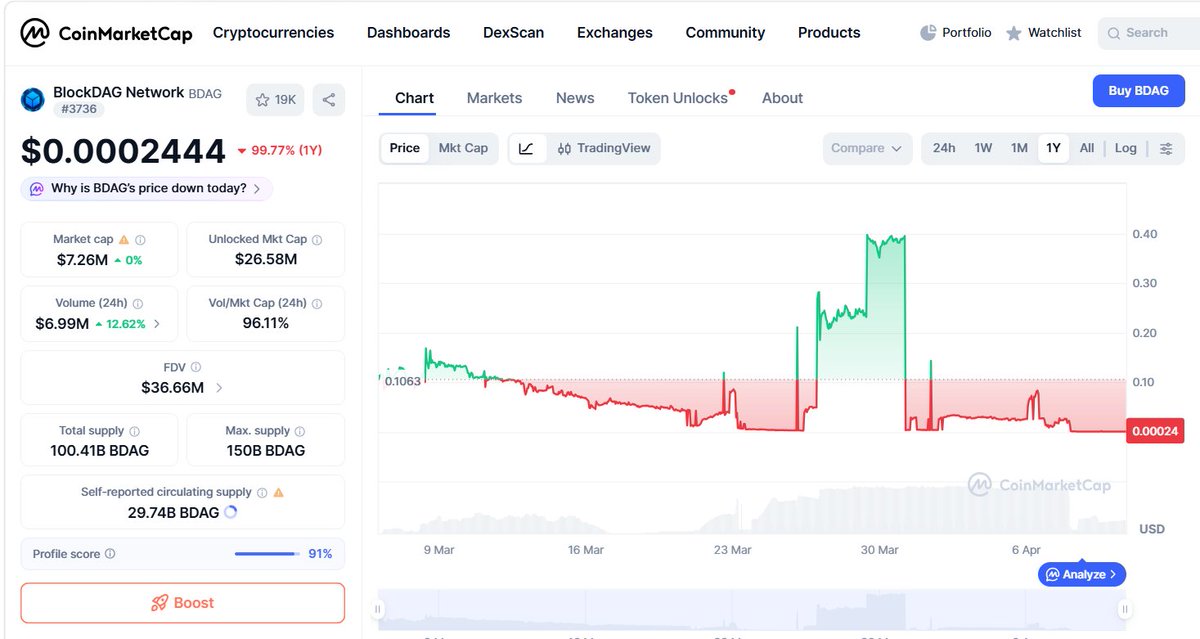Open the Compare dropdown
Image resolution: width=1200 pixels, height=639 pixels.
coord(867,148)
